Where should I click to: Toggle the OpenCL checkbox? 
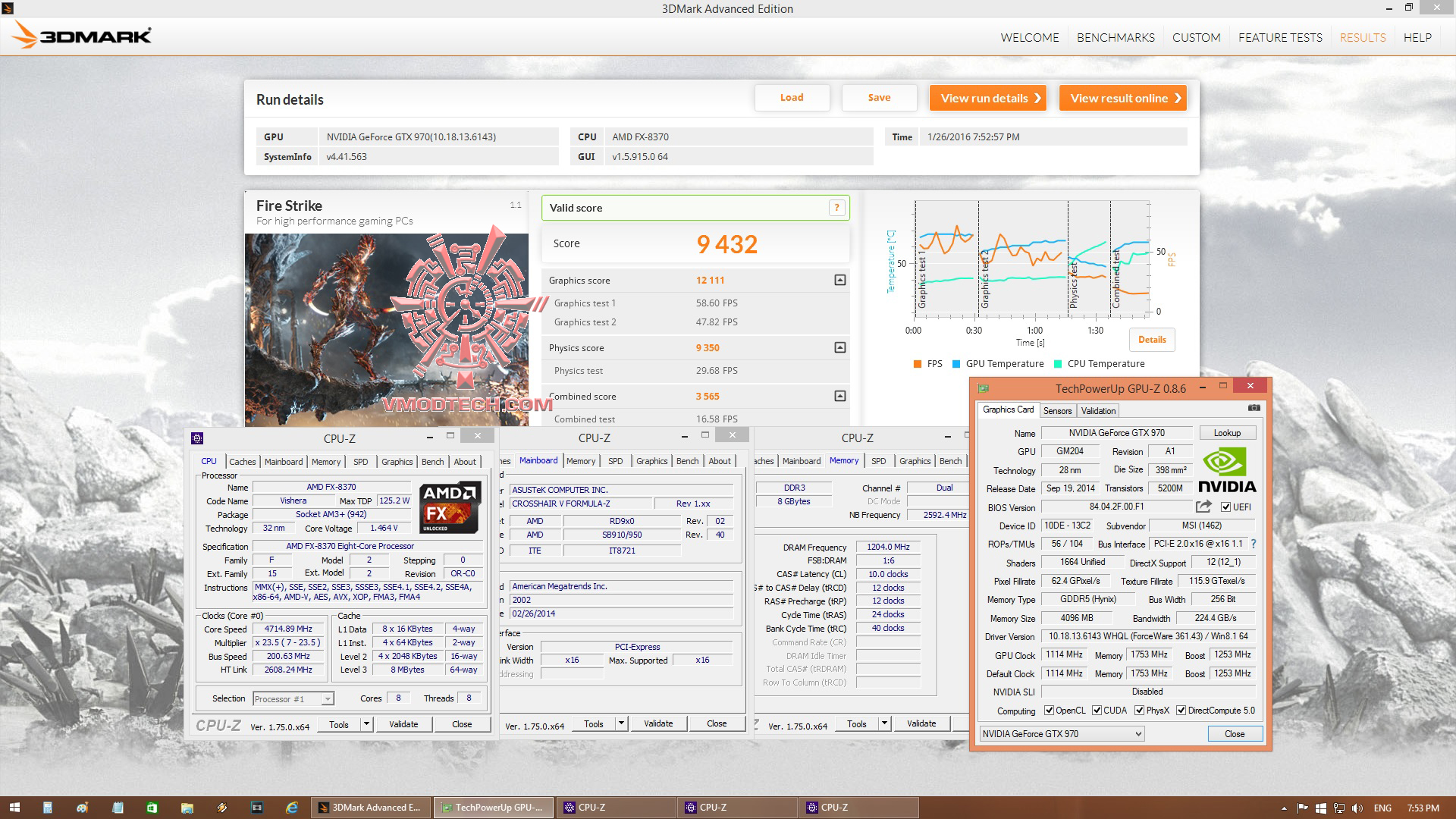tap(1049, 711)
